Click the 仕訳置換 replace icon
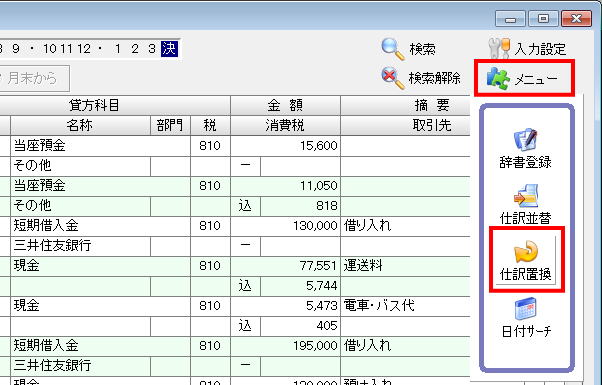 point(526,251)
